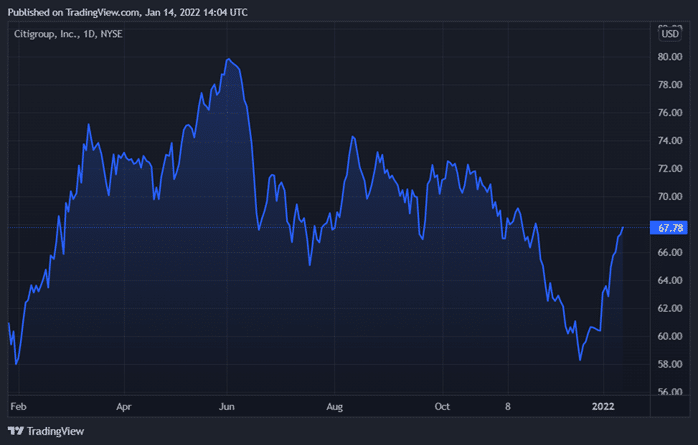Click the 70.00 price axis label
This screenshot has width=698, height=445.
click(670, 196)
